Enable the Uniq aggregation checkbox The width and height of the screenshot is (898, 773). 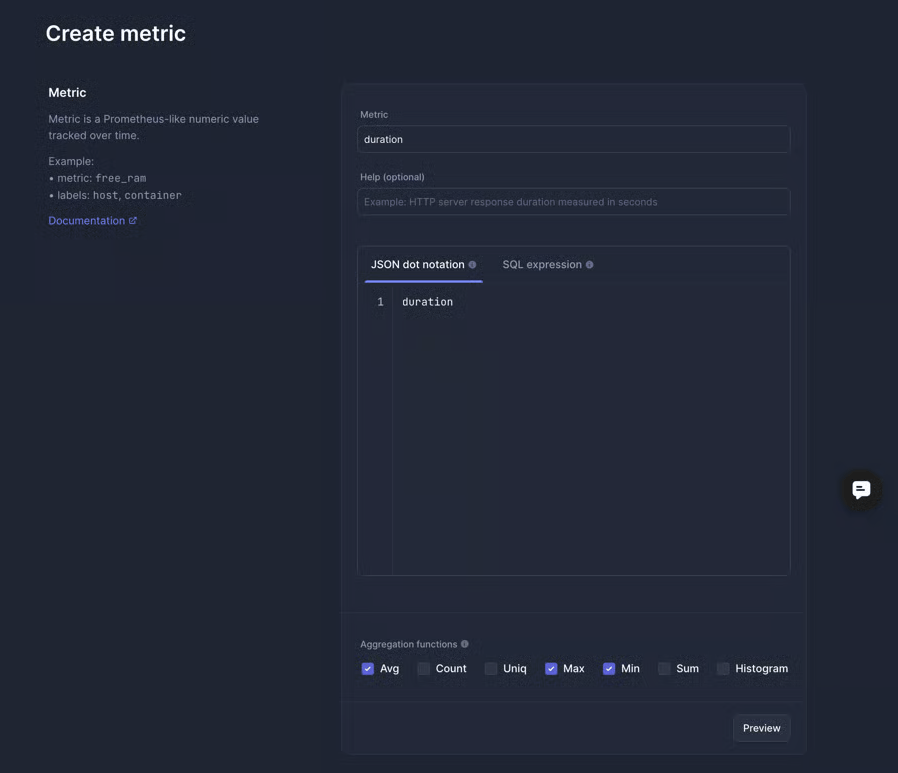[x=491, y=668]
